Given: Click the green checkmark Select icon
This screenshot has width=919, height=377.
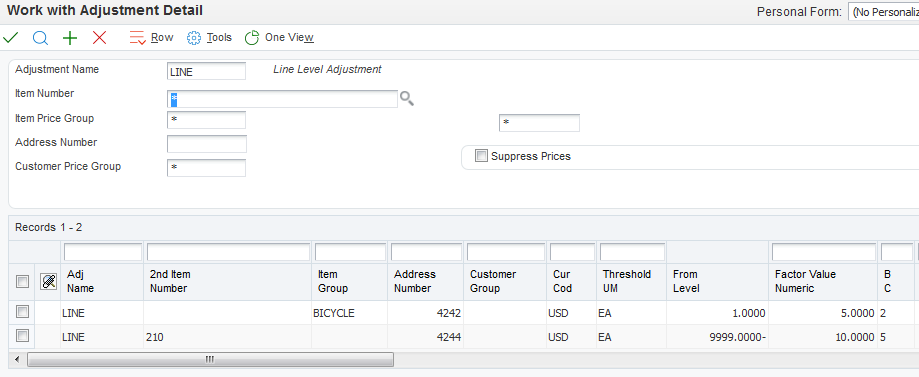Looking at the screenshot, I should (11, 38).
